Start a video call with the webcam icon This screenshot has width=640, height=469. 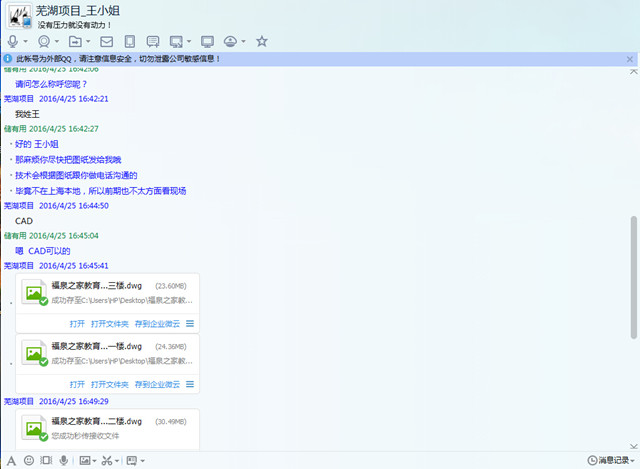[x=43, y=42]
